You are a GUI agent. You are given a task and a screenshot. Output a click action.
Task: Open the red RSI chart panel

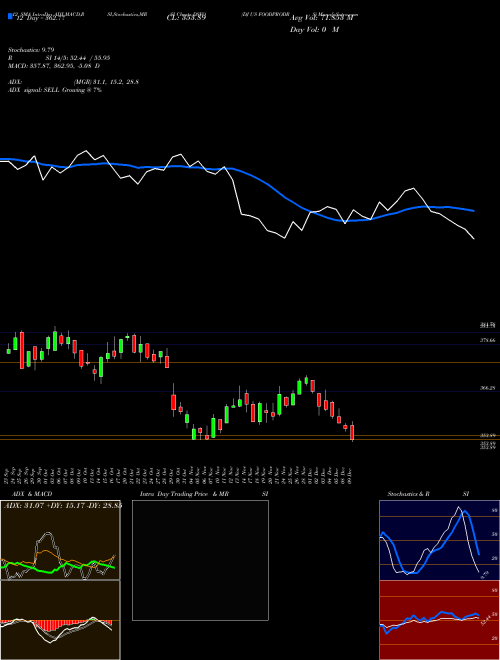point(439,620)
